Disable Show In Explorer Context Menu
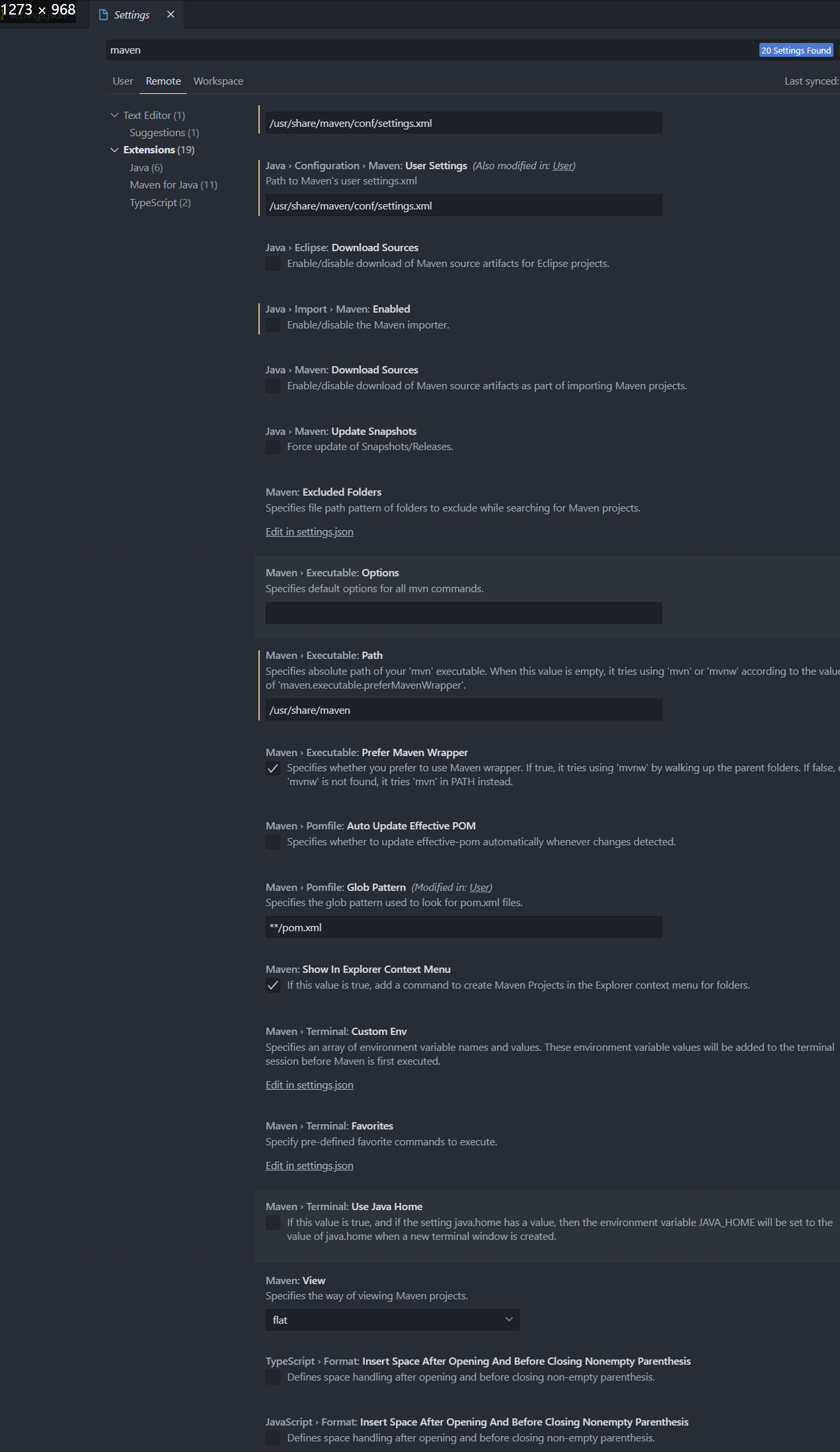Viewport: 840px width, 1452px height. [273, 985]
